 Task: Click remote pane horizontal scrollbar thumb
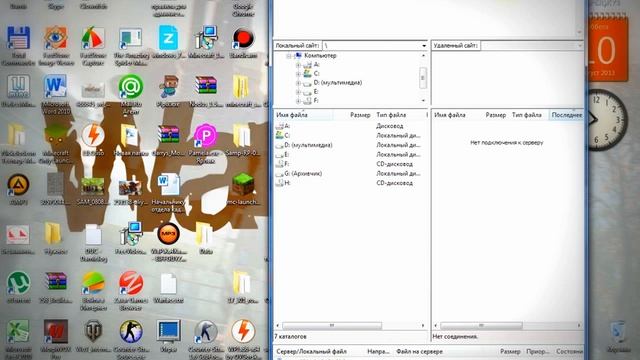pos(481,325)
